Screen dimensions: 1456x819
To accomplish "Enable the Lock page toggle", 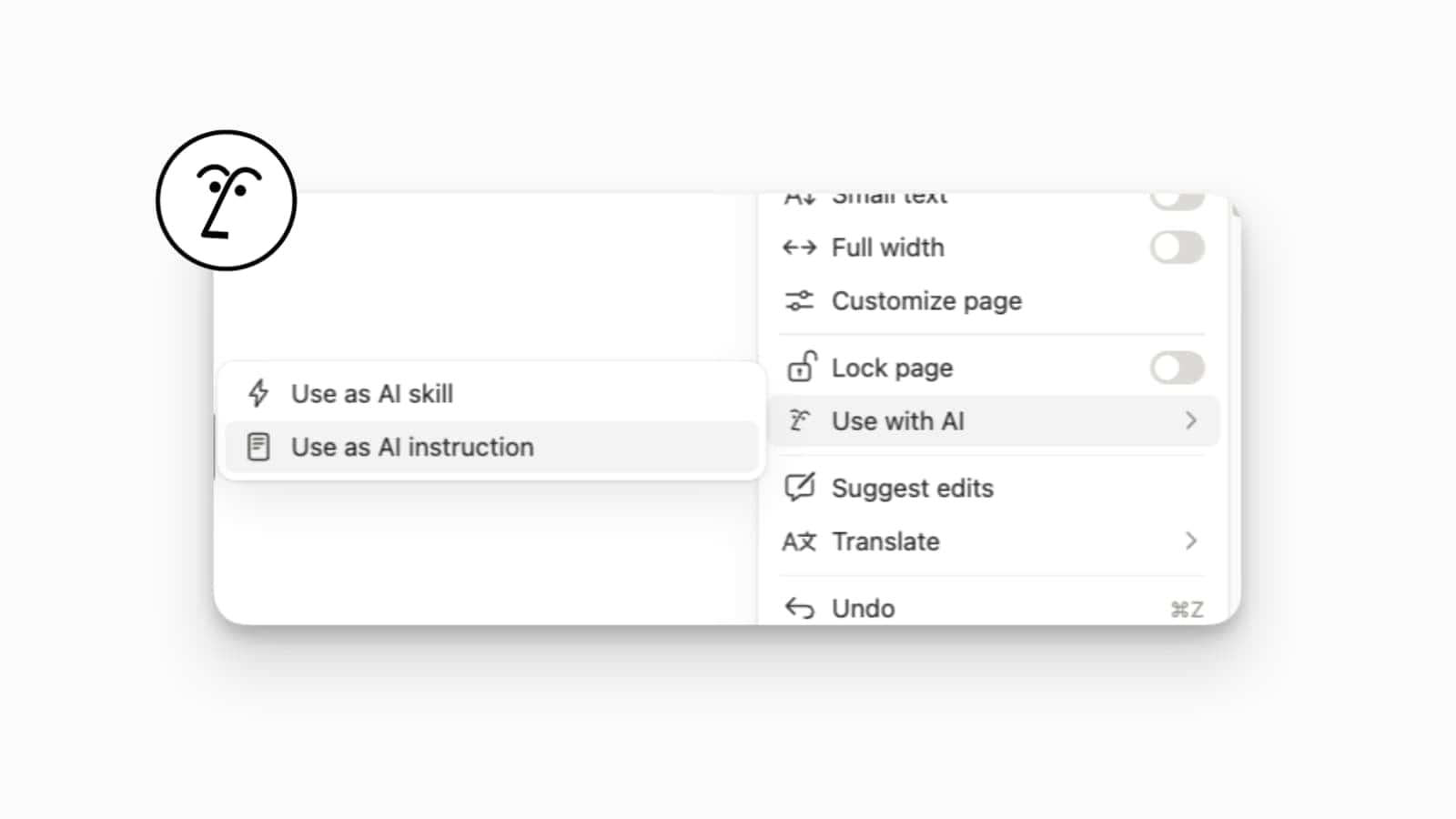I will pyautogui.click(x=1178, y=367).
